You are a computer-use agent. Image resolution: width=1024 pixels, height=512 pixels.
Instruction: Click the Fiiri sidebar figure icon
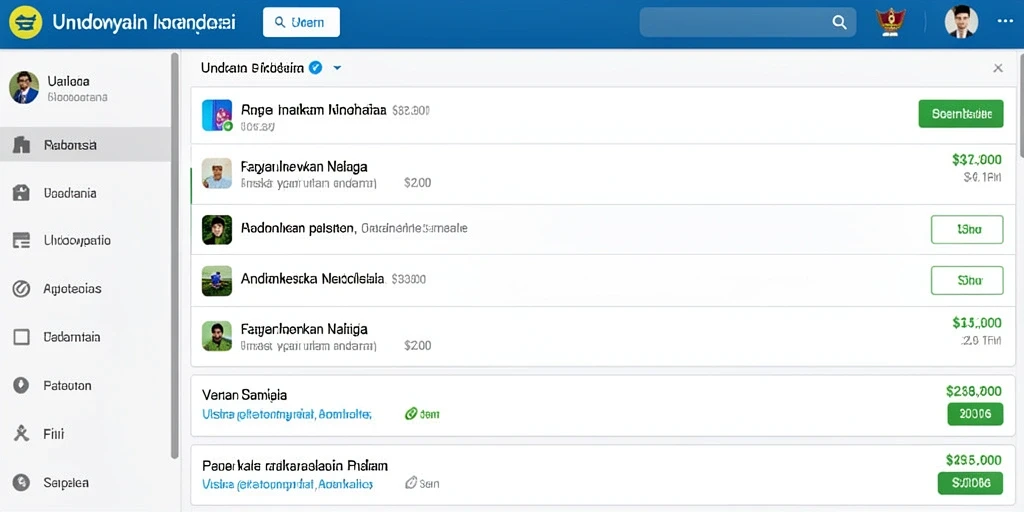22,434
